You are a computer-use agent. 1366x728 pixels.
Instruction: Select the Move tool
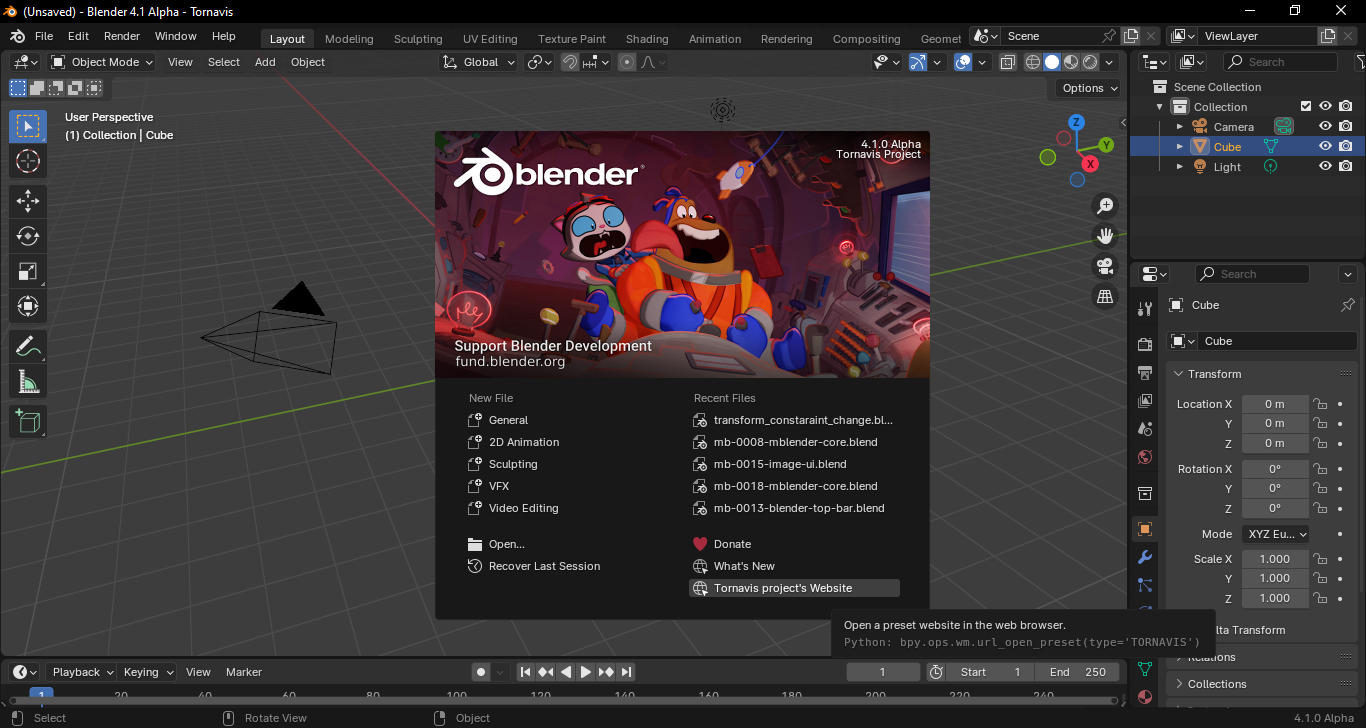coord(28,201)
